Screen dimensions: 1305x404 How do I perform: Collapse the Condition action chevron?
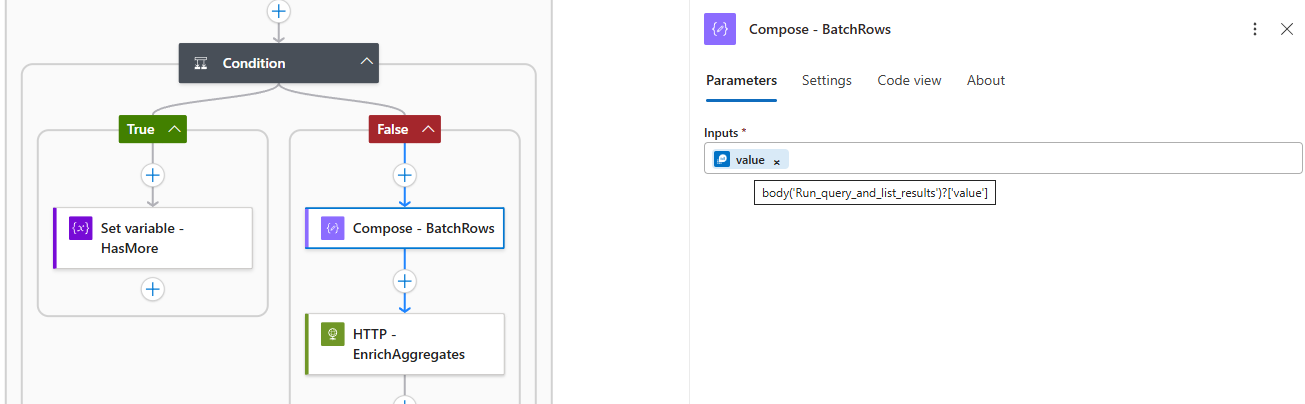pos(366,62)
